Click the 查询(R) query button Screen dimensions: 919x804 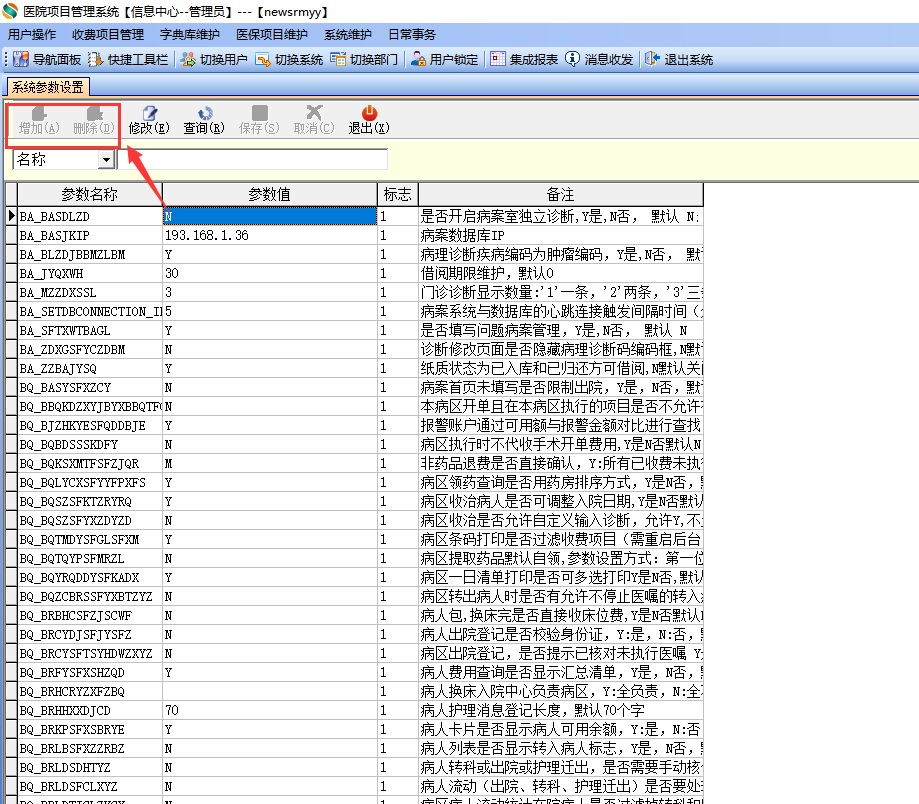point(204,120)
